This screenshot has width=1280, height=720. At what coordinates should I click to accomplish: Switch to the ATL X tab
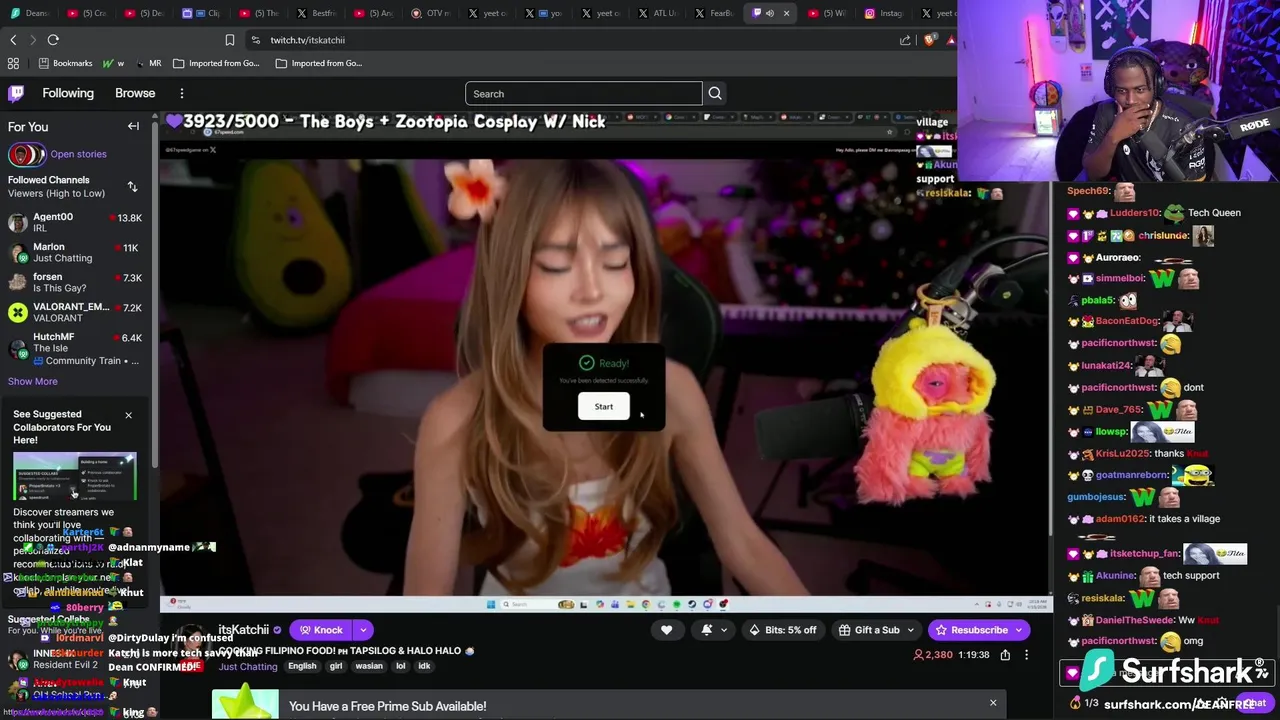pyautogui.click(x=656, y=13)
